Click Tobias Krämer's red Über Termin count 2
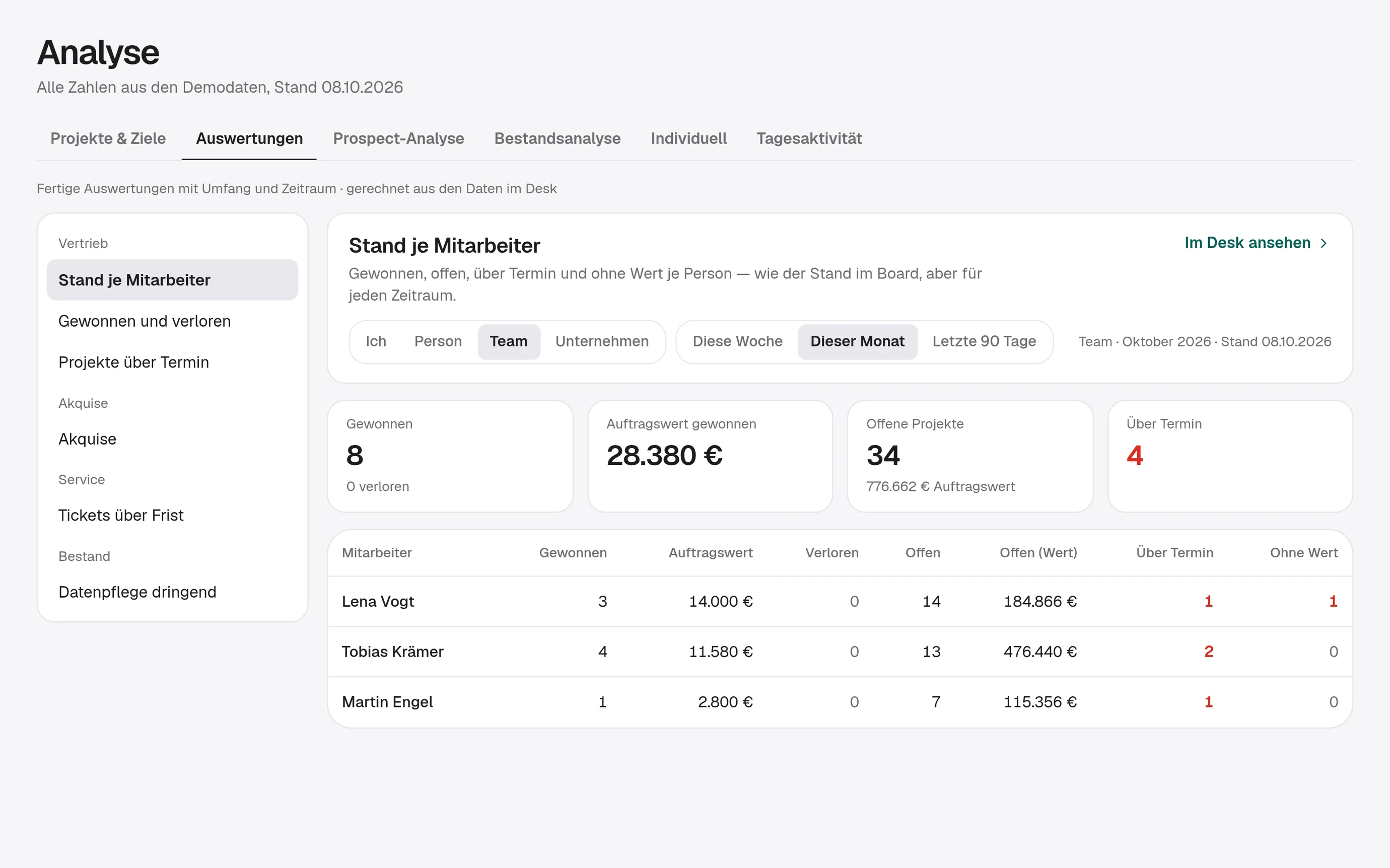 pos(1209,652)
